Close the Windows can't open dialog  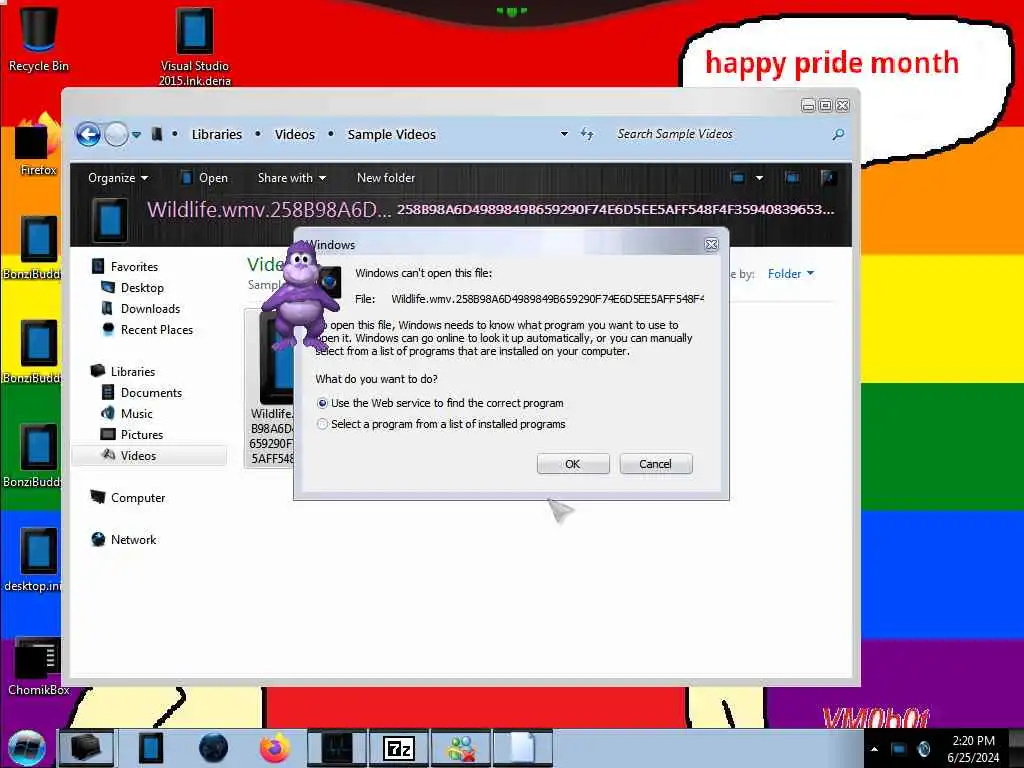coord(711,244)
